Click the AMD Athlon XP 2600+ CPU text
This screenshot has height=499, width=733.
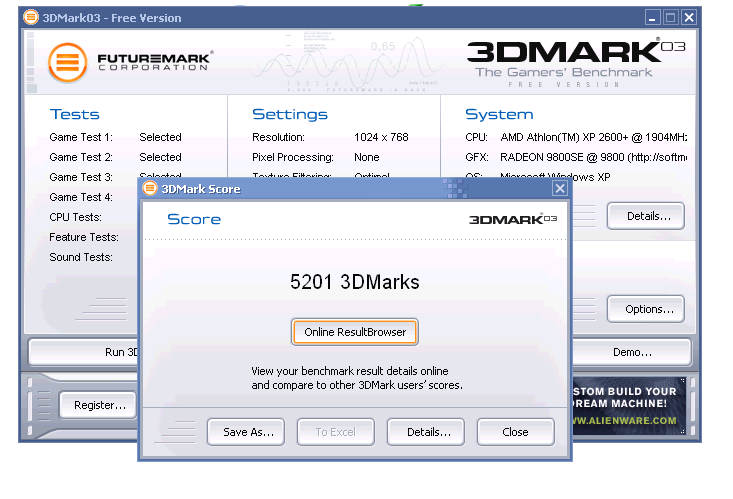(594, 137)
